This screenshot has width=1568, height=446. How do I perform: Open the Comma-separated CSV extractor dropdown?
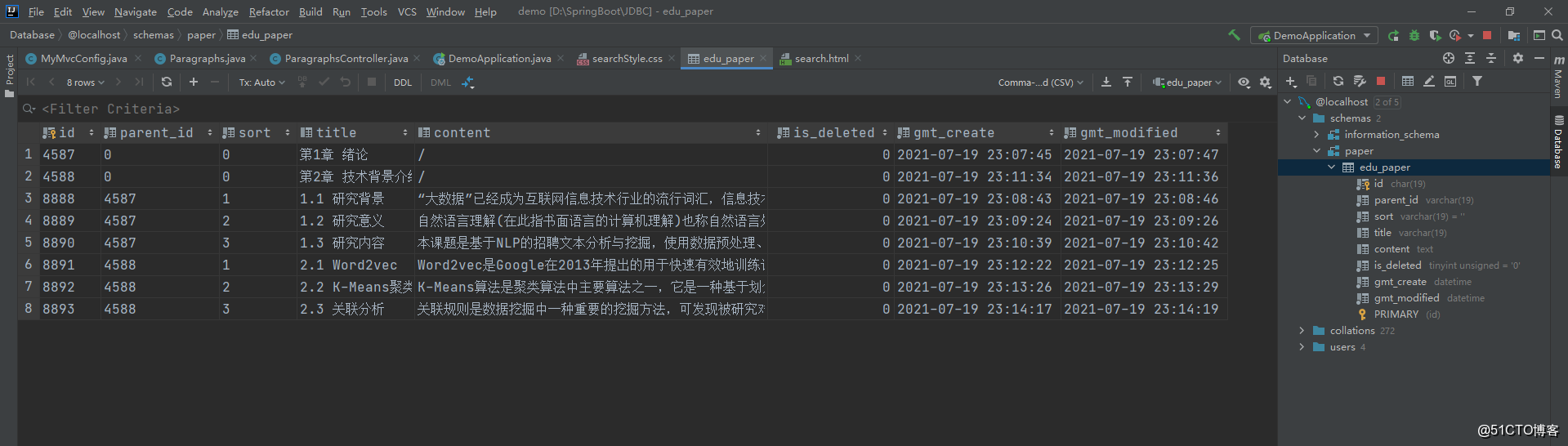pos(1041,82)
